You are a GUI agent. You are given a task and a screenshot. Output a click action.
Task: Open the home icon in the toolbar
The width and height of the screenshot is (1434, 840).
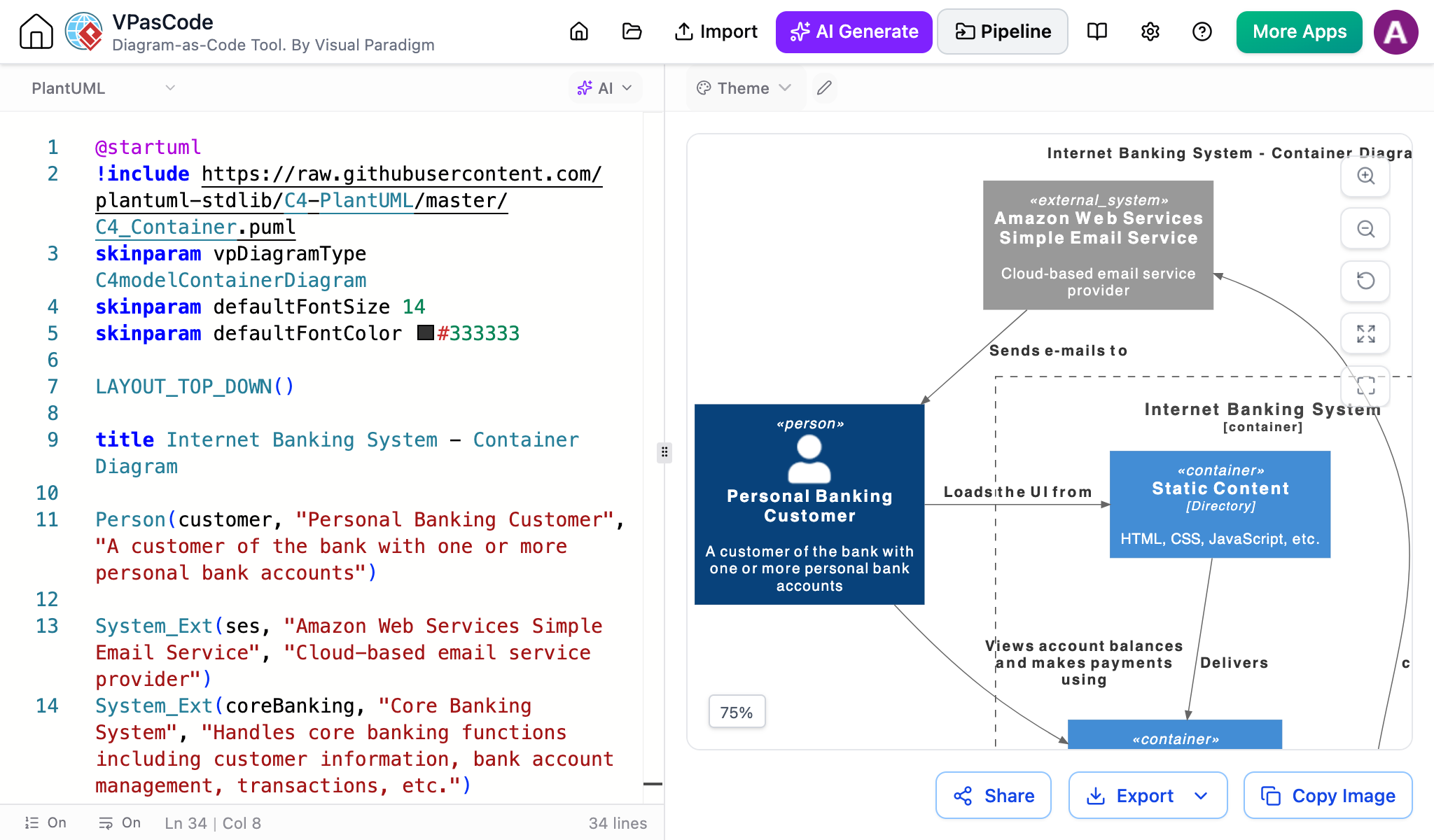click(579, 31)
